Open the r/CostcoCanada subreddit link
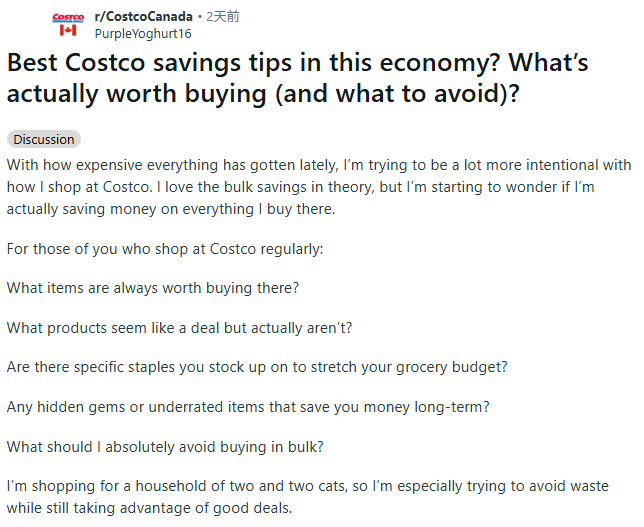 pos(142,17)
